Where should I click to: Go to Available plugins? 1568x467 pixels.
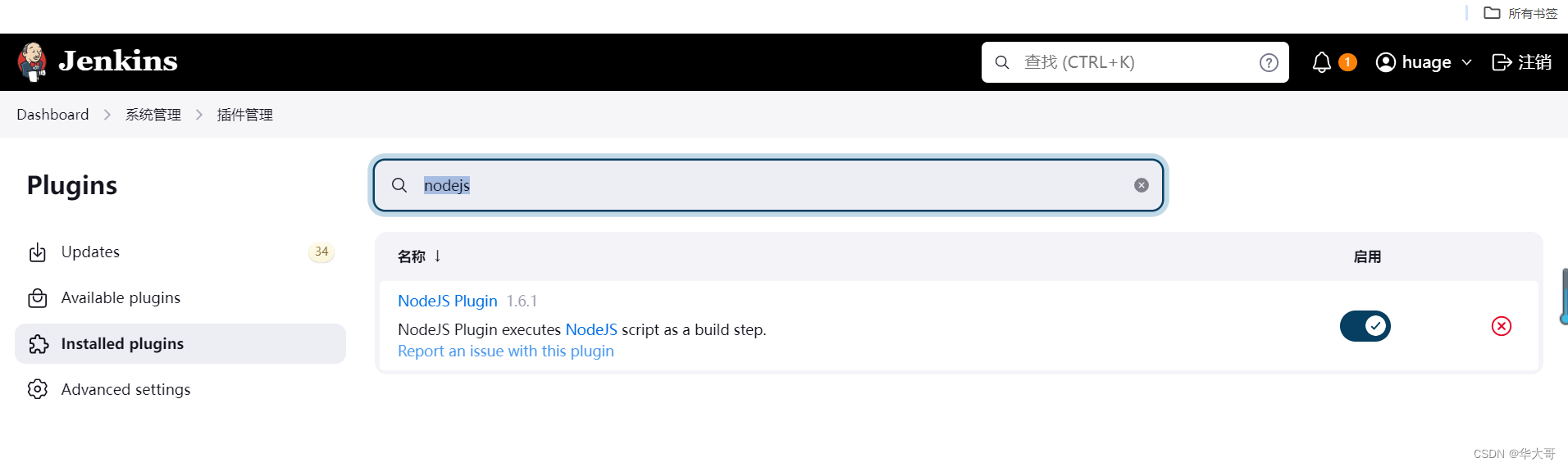click(x=121, y=297)
